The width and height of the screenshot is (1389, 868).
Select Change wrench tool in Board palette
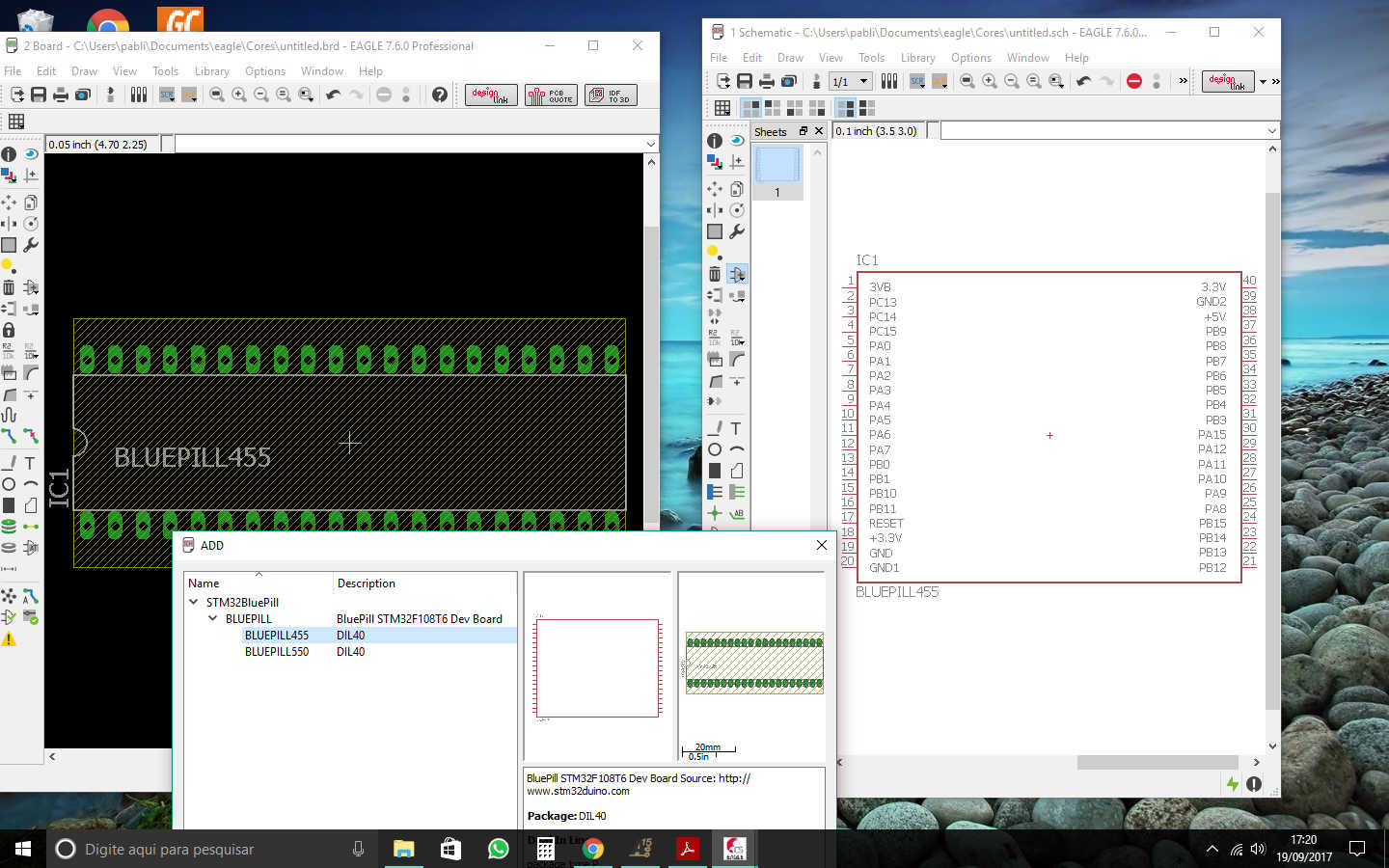[x=31, y=245]
